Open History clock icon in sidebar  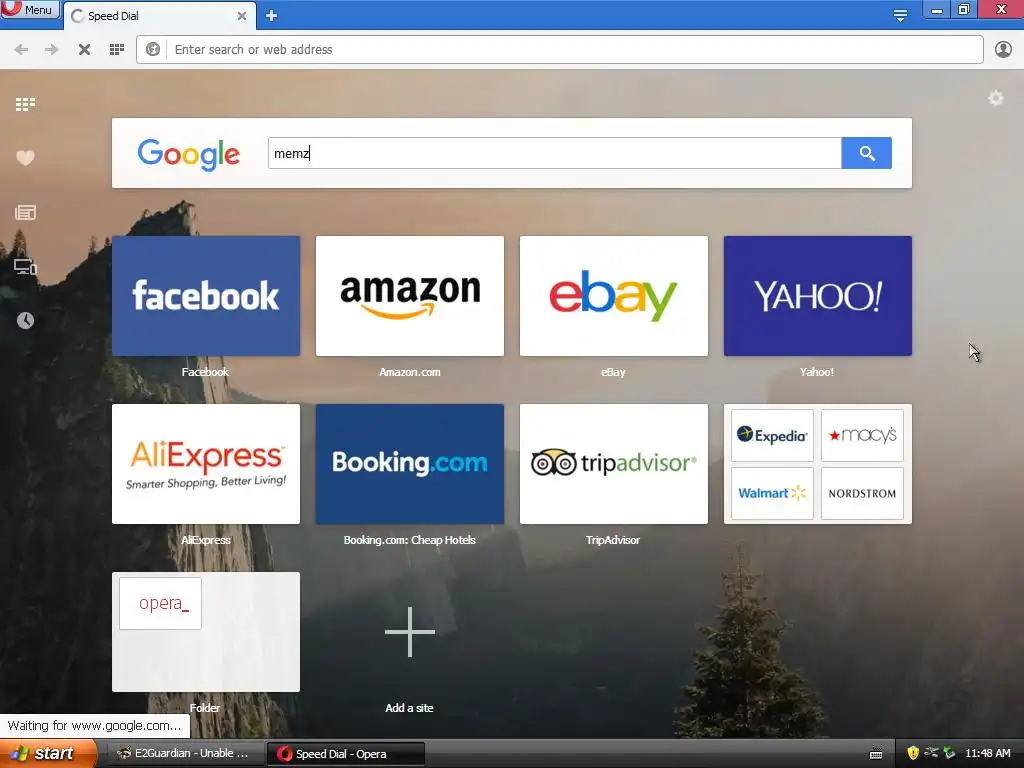click(x=25, y=320)
